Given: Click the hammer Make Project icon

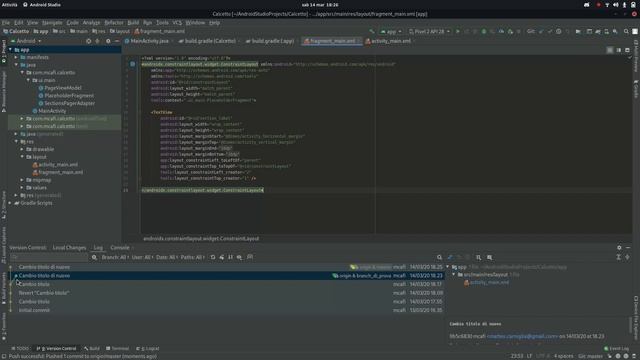Looking at the screenshot, I should [x=371, y=31].
